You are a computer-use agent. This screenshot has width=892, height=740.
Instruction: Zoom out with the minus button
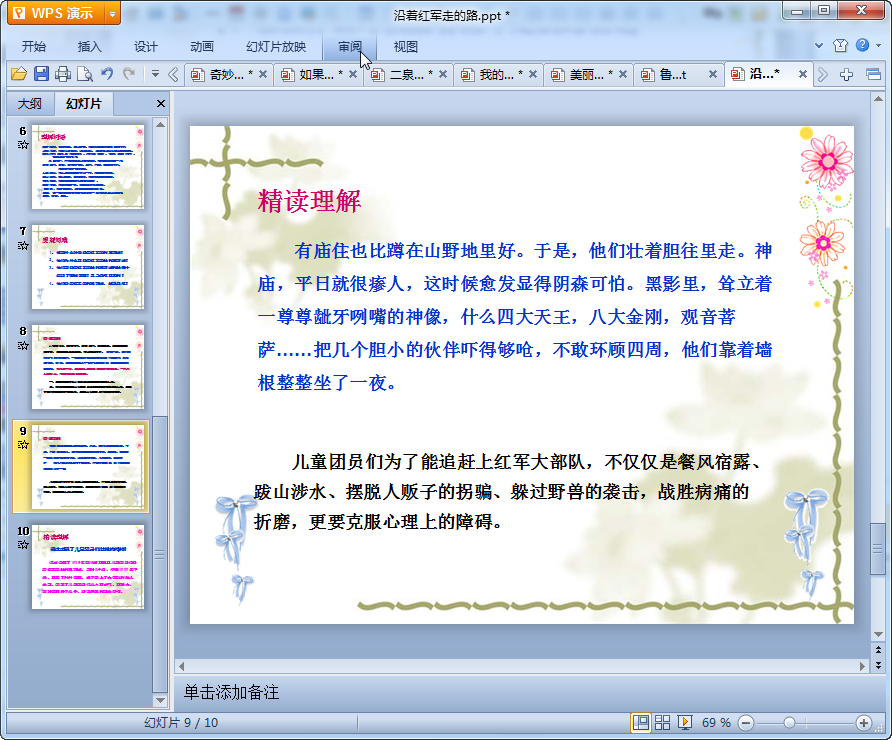746,723
